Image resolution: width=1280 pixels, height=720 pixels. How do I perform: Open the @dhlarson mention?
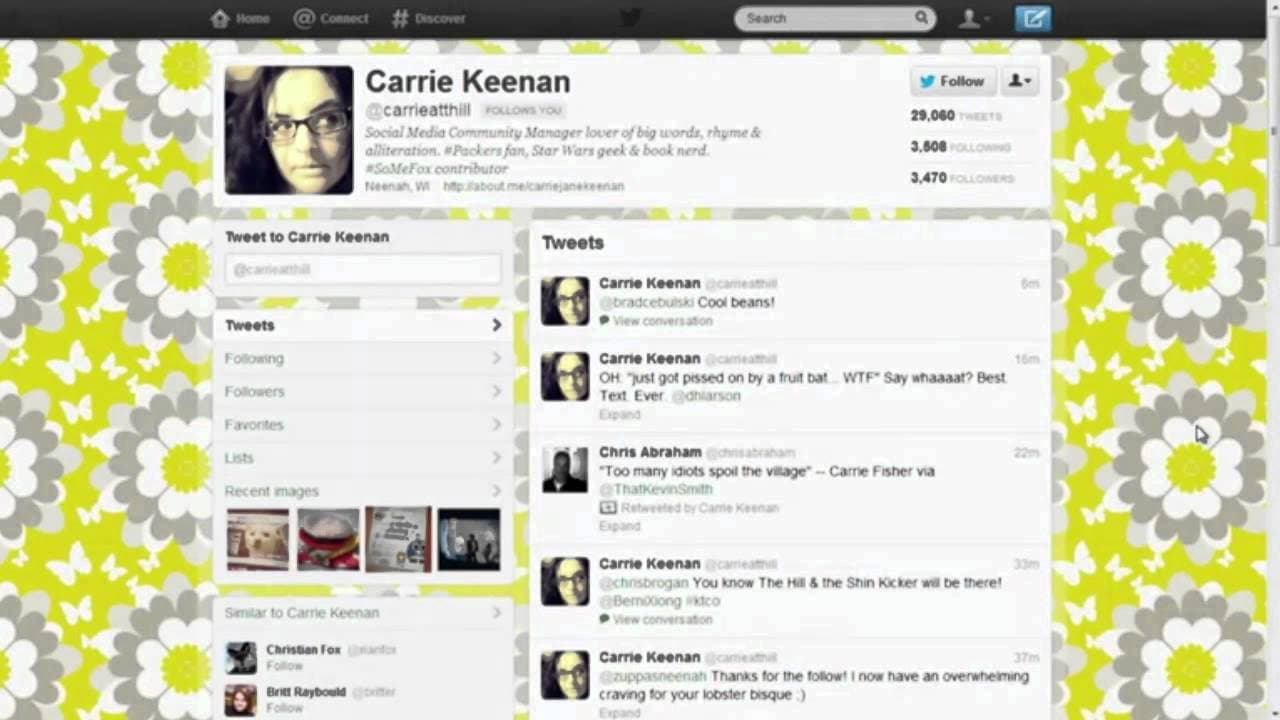click(x=706, y=396)
